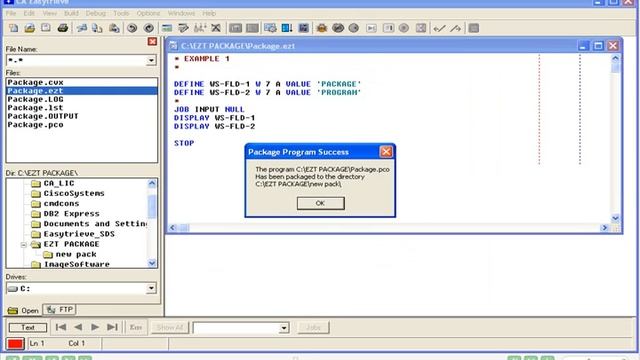Image resolution: width=640 pixels, height=360 pixels.
Task: Open the Drives C: dropdown
Action: 151,288
